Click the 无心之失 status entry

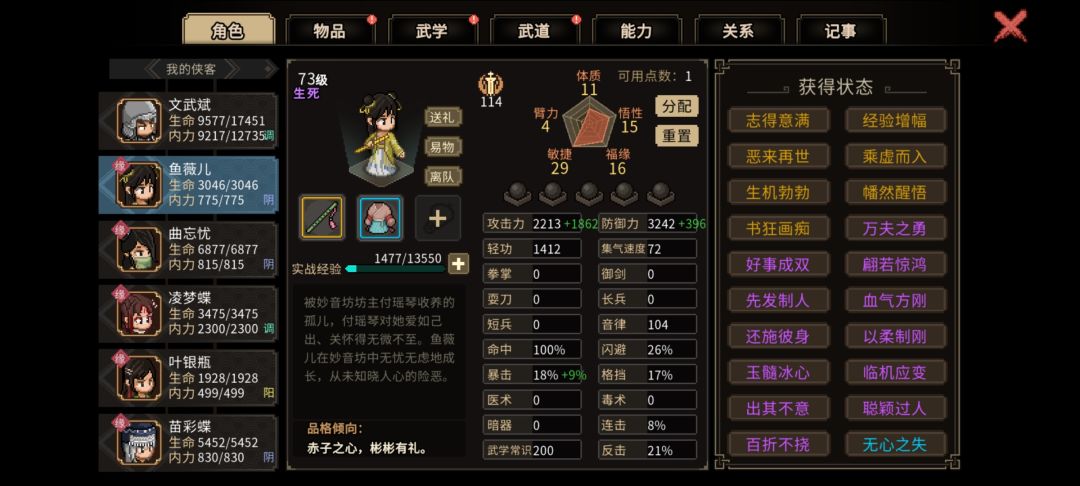895,445
